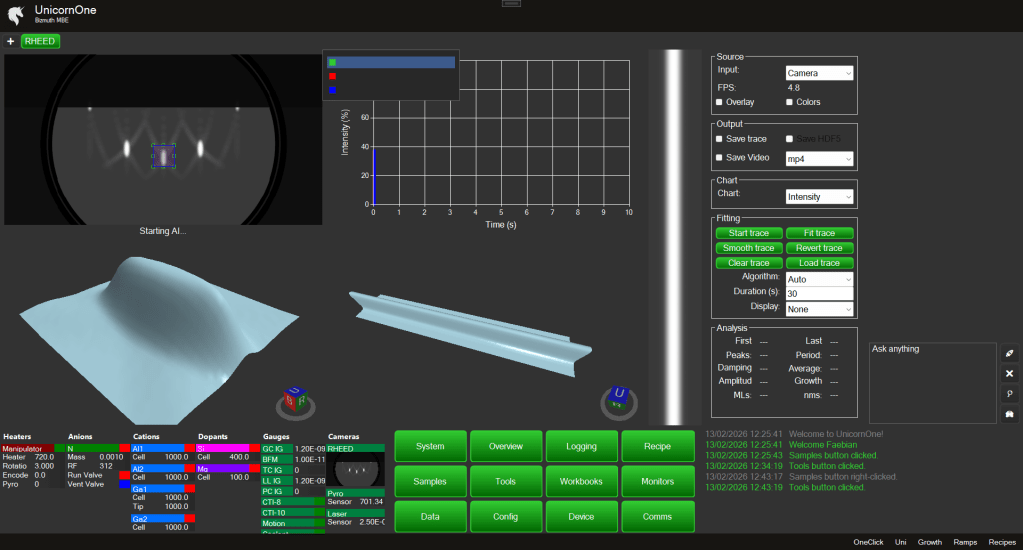Click the Ask anything text box

pyautogui.click(x=932, y=382)
